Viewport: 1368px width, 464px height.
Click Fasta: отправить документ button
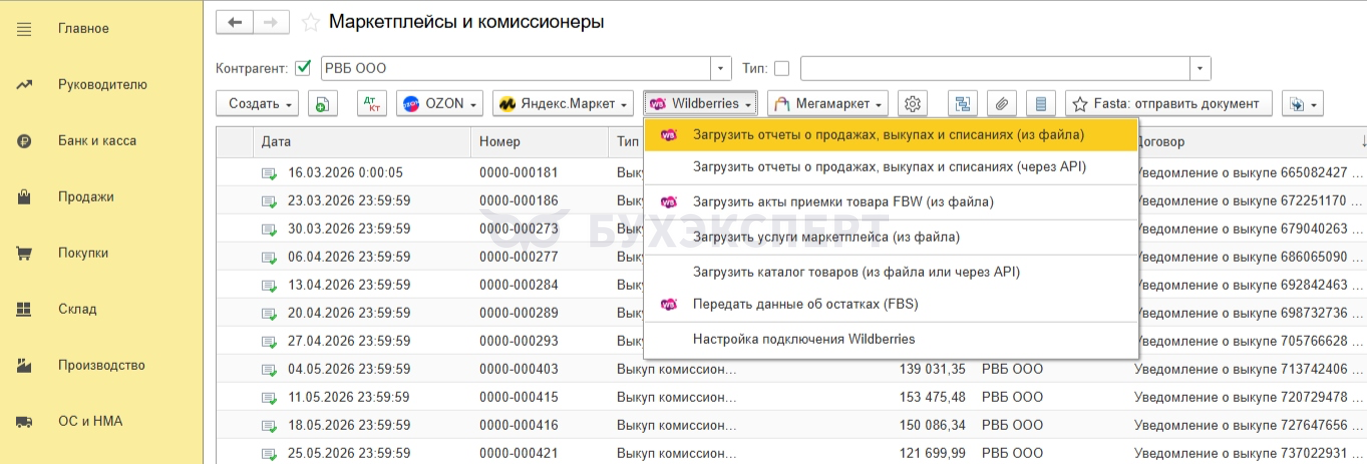tap(1169, 103)
